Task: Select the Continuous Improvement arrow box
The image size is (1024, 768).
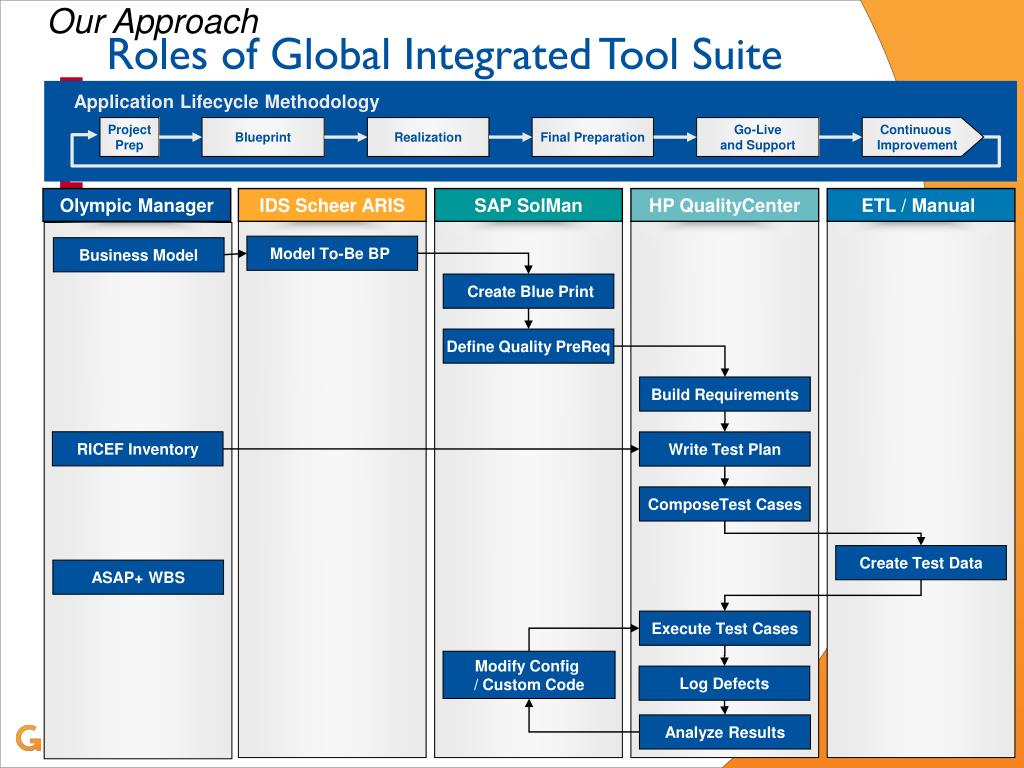Action: pyautogui.click(x=921, y=137)
